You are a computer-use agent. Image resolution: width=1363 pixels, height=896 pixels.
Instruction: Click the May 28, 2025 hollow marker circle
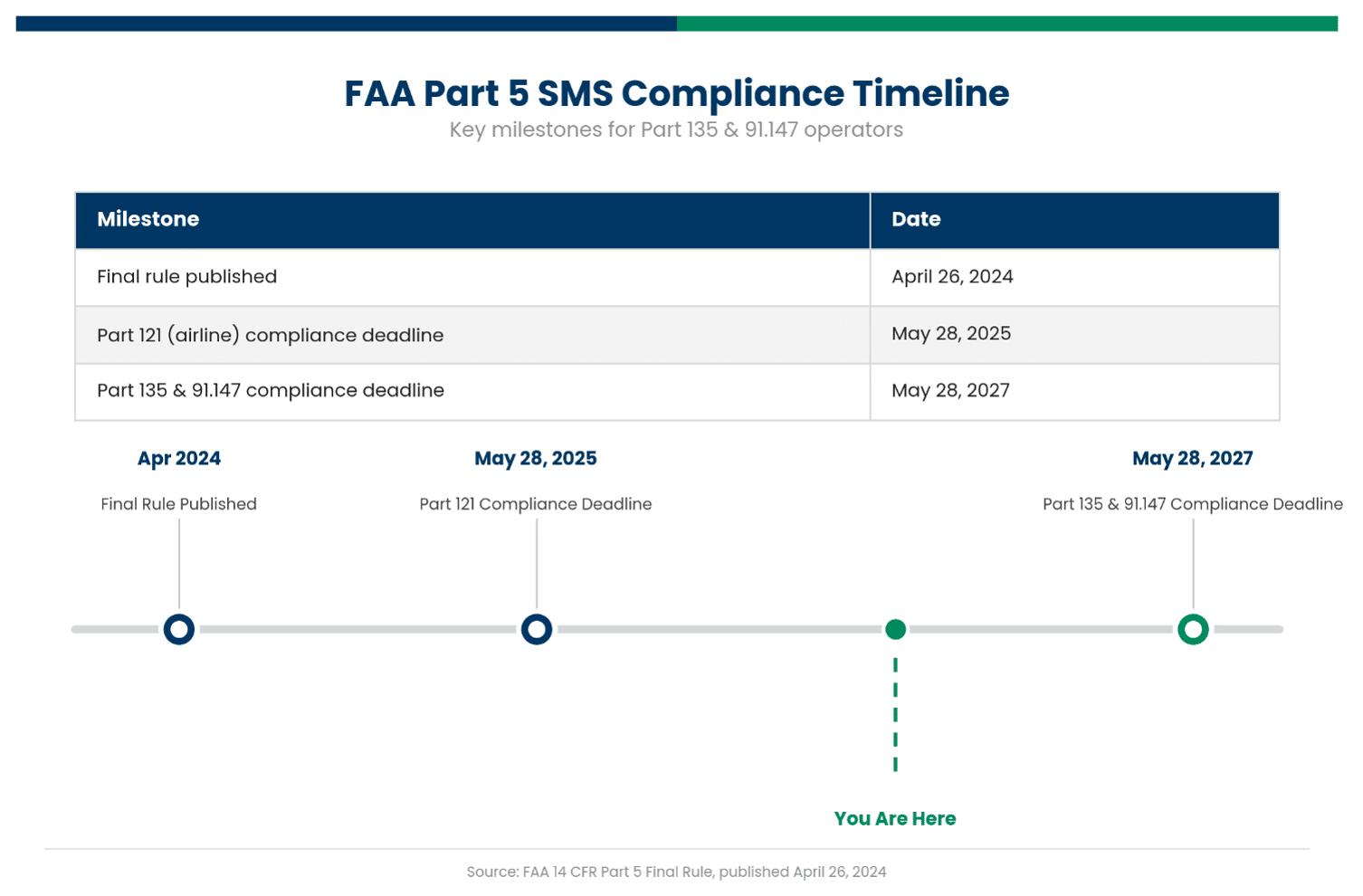[537, 629]
